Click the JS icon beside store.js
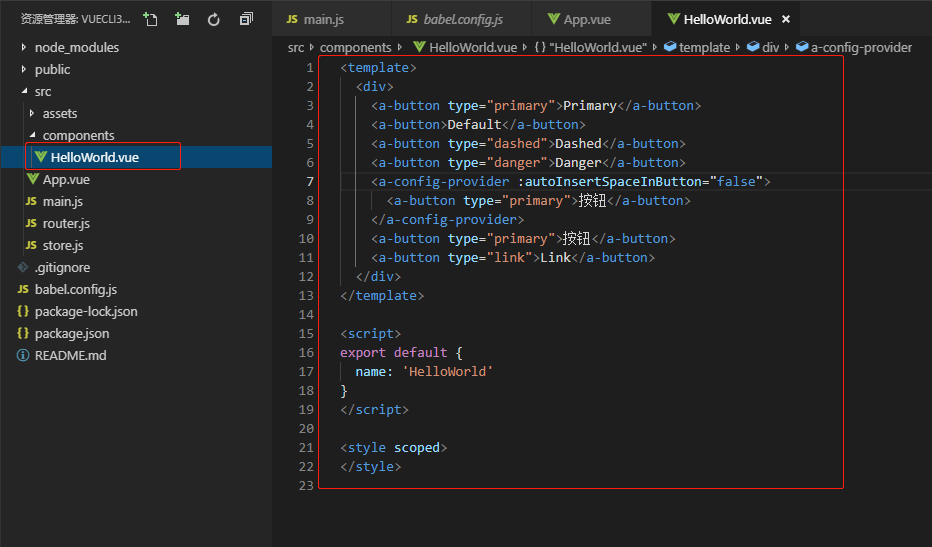The width and height of the screenshot is (932, 547). [31, 245]
